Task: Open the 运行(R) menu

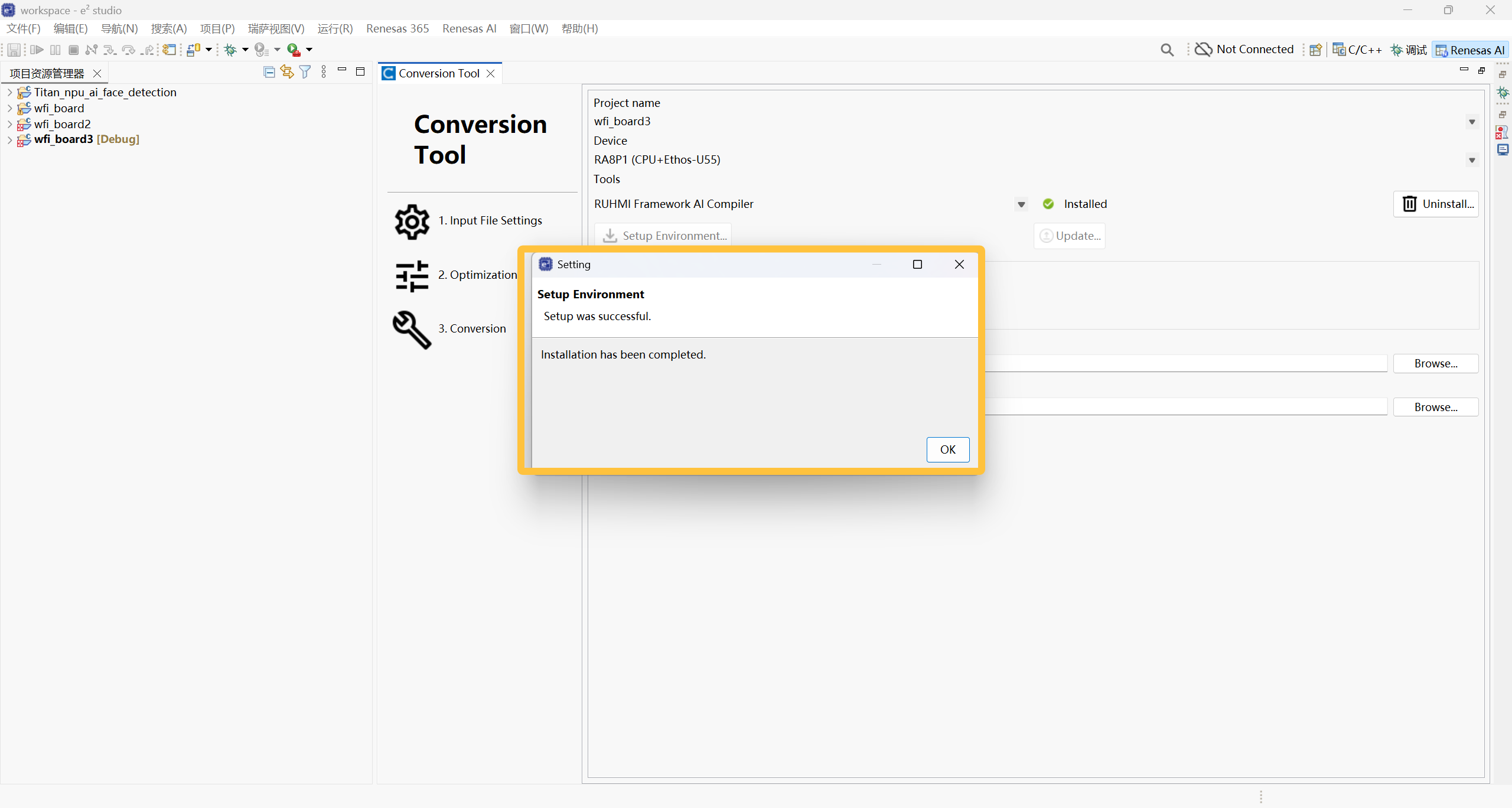Action: (x=335, y=28)
